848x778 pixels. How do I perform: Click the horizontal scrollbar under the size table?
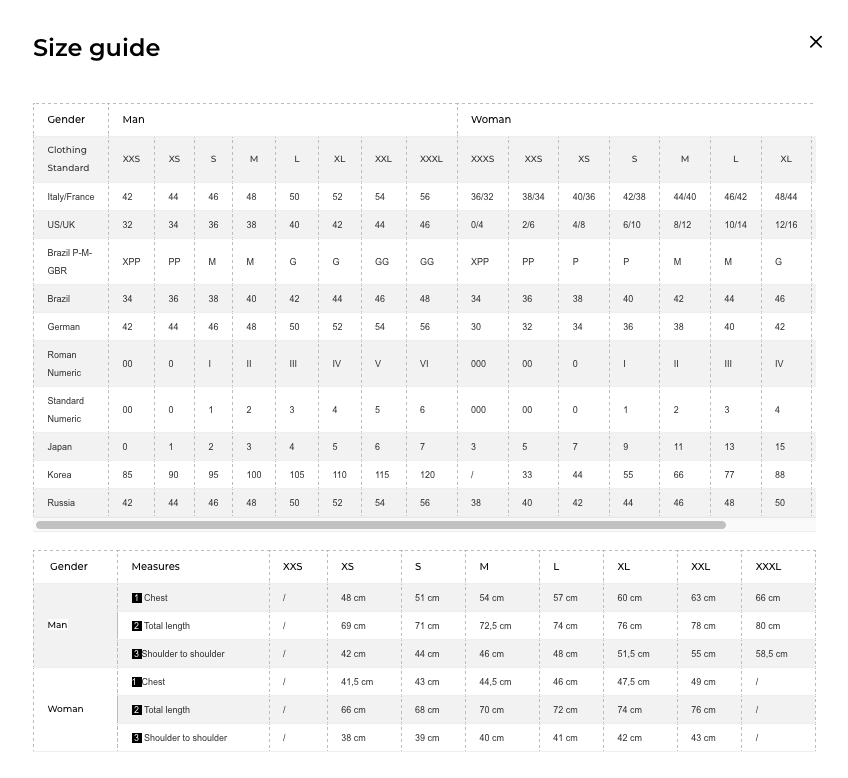click(380, 525)
